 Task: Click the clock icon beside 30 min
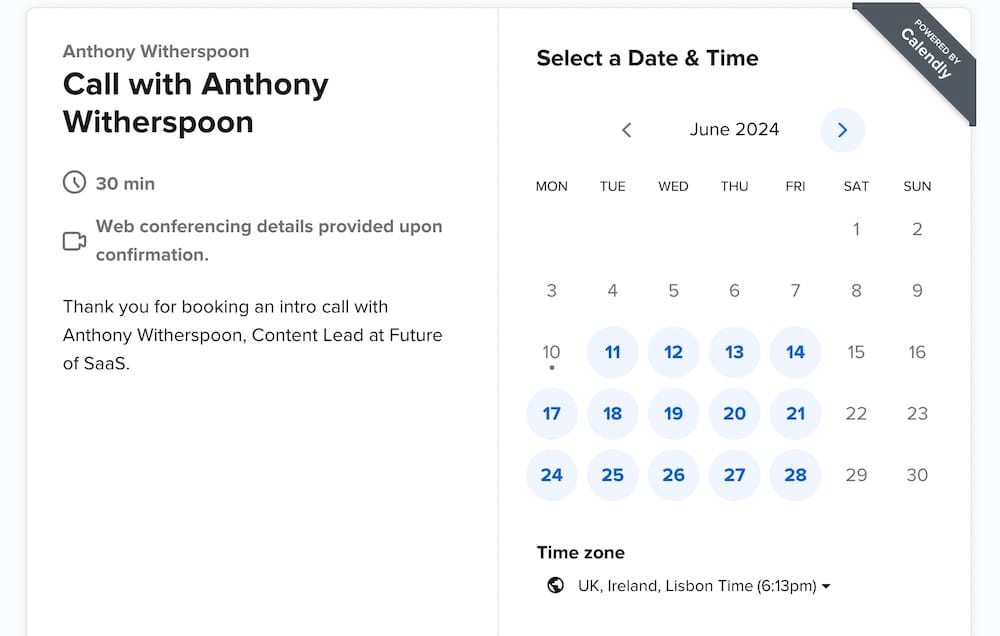74,183
